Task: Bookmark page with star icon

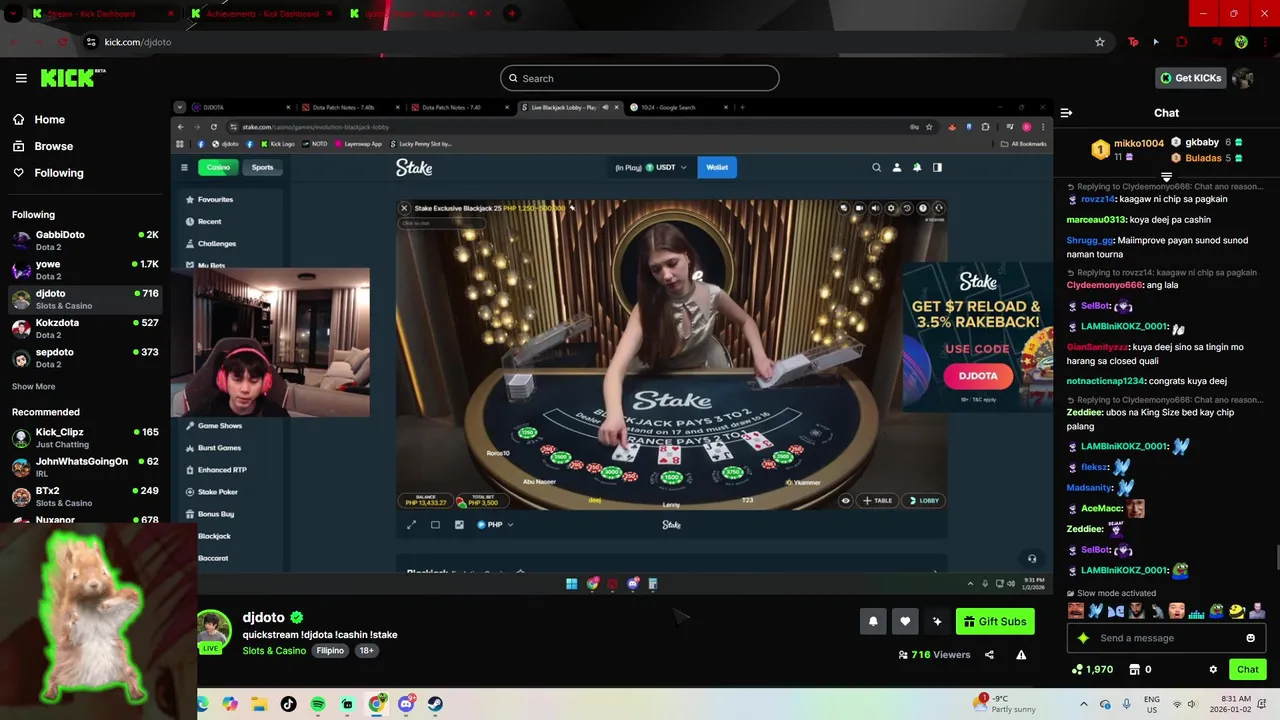Action: 1100,42
